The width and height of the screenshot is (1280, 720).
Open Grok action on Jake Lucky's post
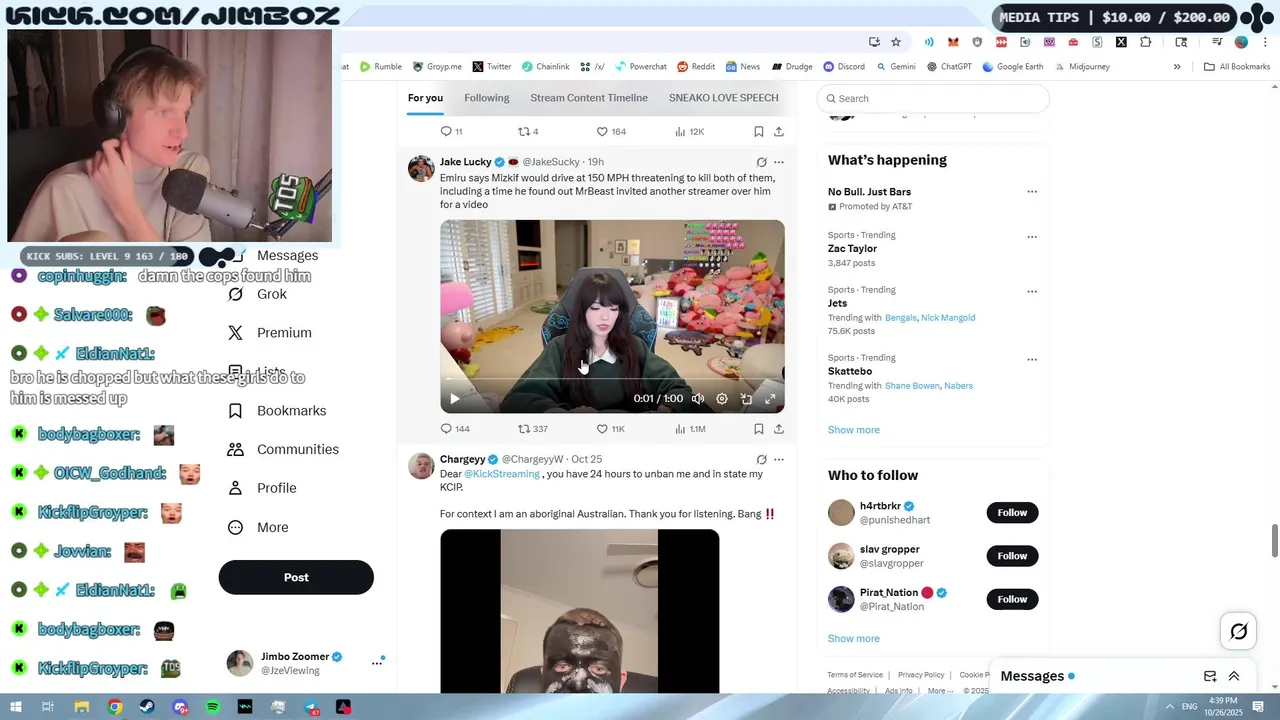point(761,162)
